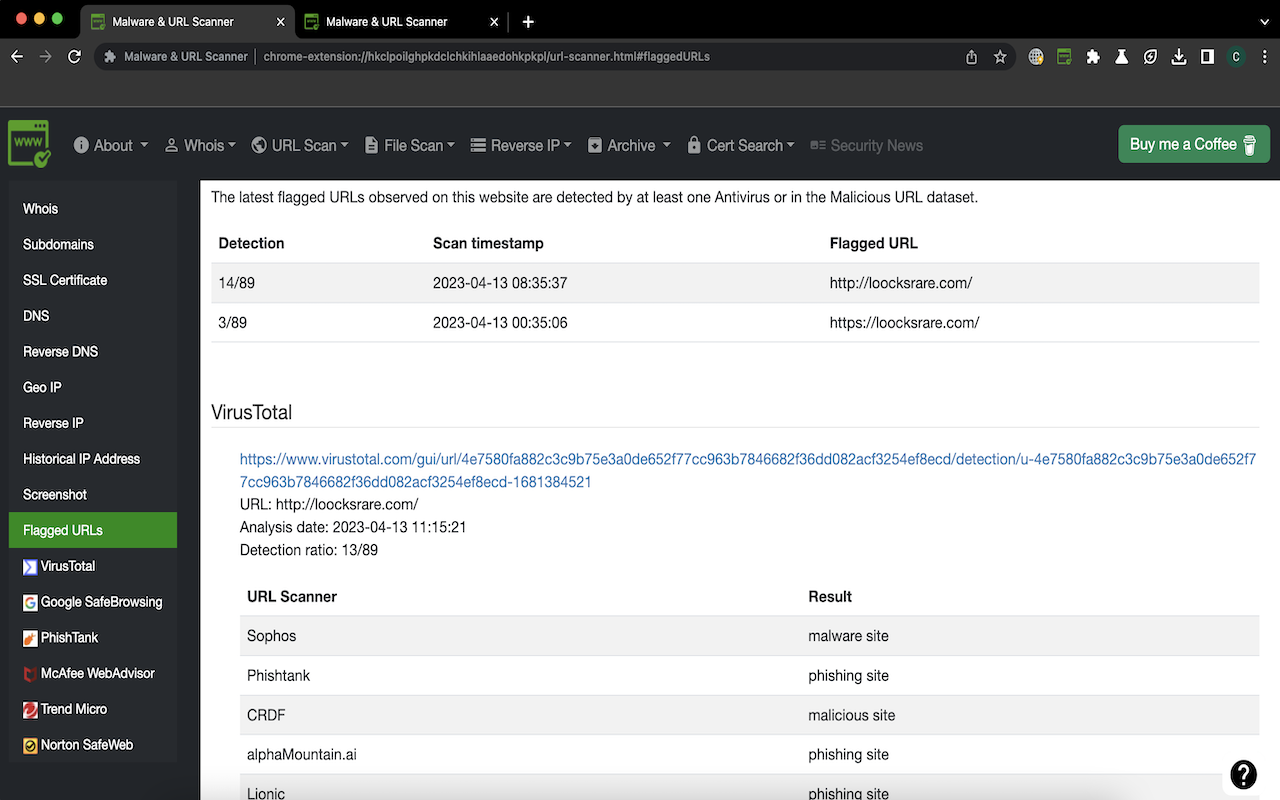Open Norton SafeWeb sidebar item
This screenshot has width=1280, height=800.
coord(86,745)
